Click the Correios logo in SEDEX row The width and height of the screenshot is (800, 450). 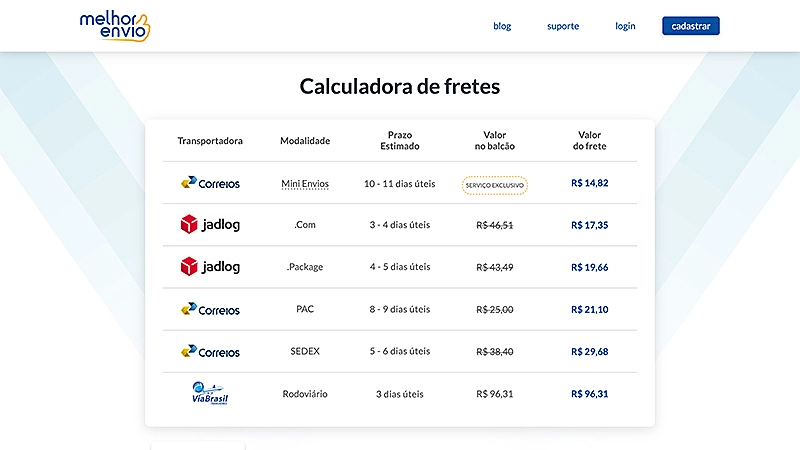coord(210,351)
